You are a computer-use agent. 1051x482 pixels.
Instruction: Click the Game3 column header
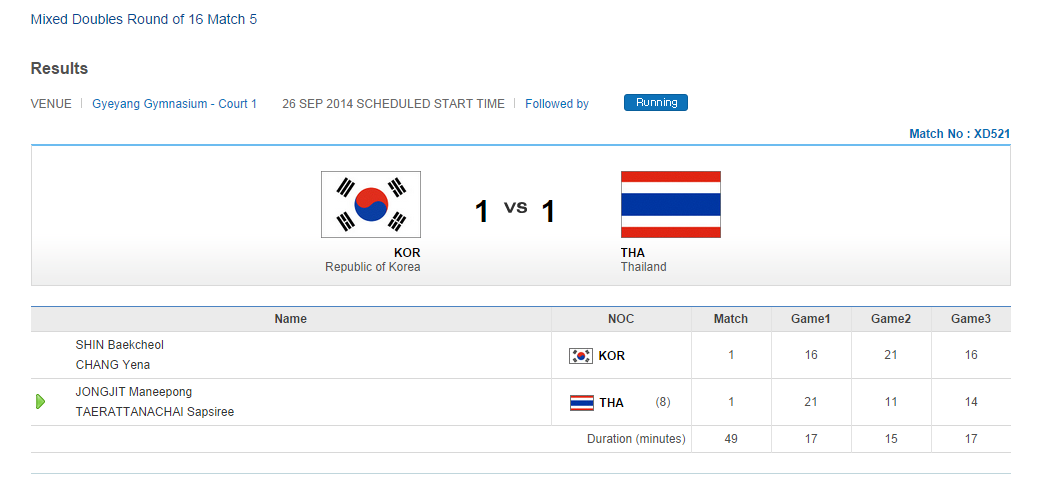[x=971, y=319]
